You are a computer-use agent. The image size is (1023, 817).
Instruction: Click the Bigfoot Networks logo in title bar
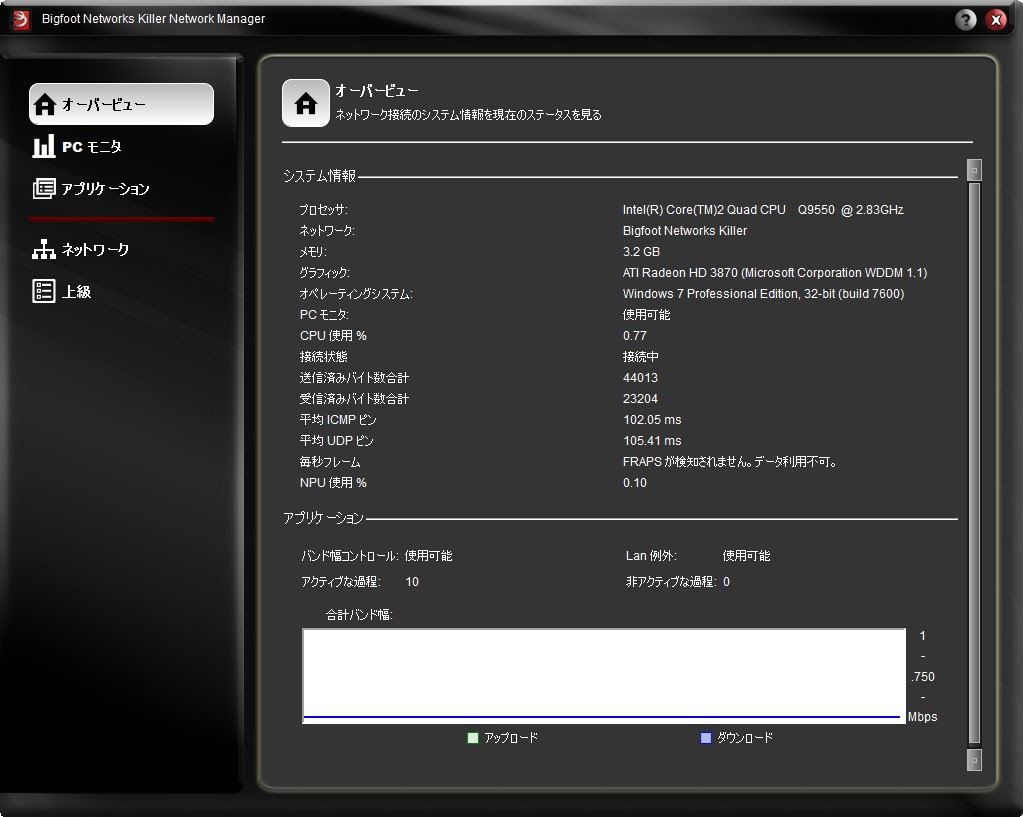[20, 19]
